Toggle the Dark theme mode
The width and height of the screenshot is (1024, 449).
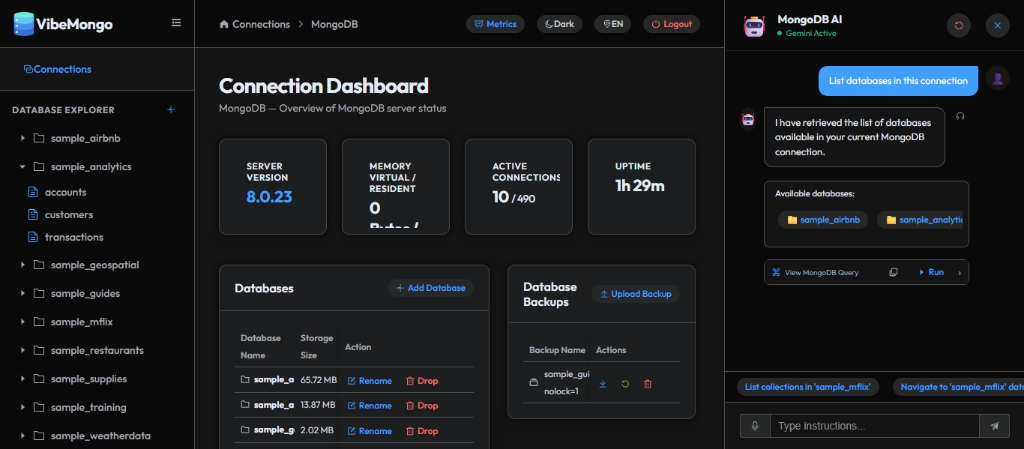click(559, 24)
